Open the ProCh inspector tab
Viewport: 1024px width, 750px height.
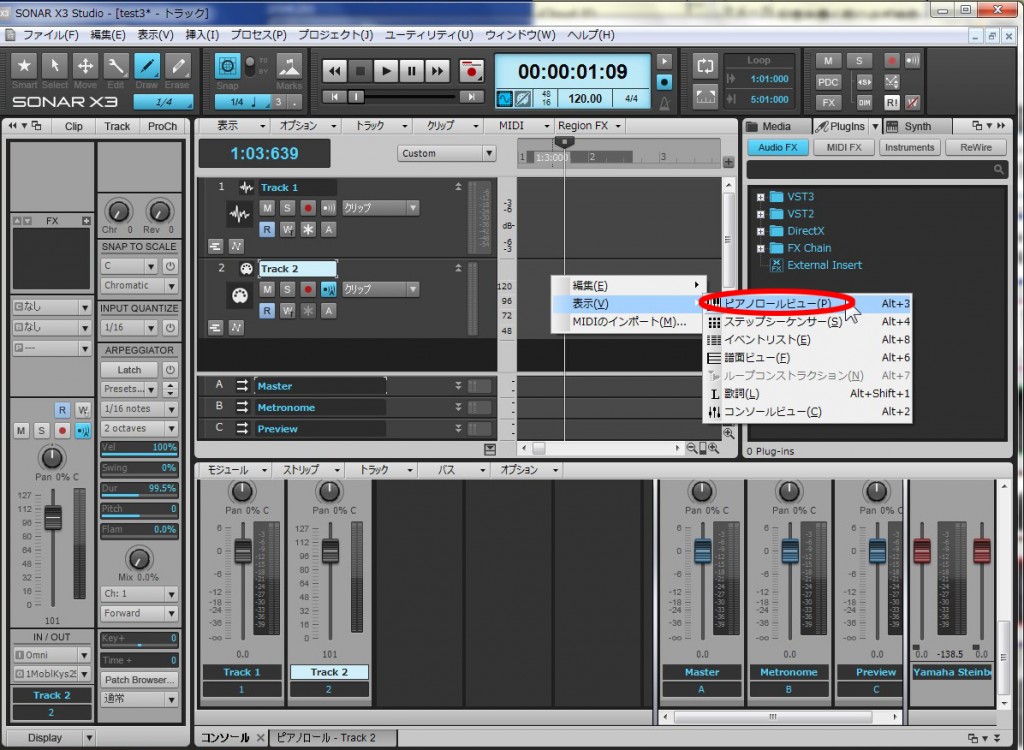163,126
